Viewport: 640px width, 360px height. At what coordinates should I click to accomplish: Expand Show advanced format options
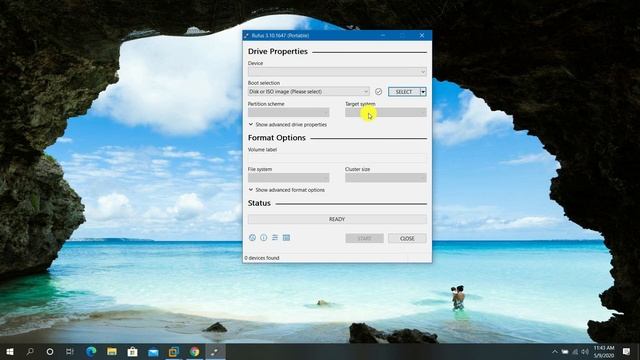(x=287, y=190)
